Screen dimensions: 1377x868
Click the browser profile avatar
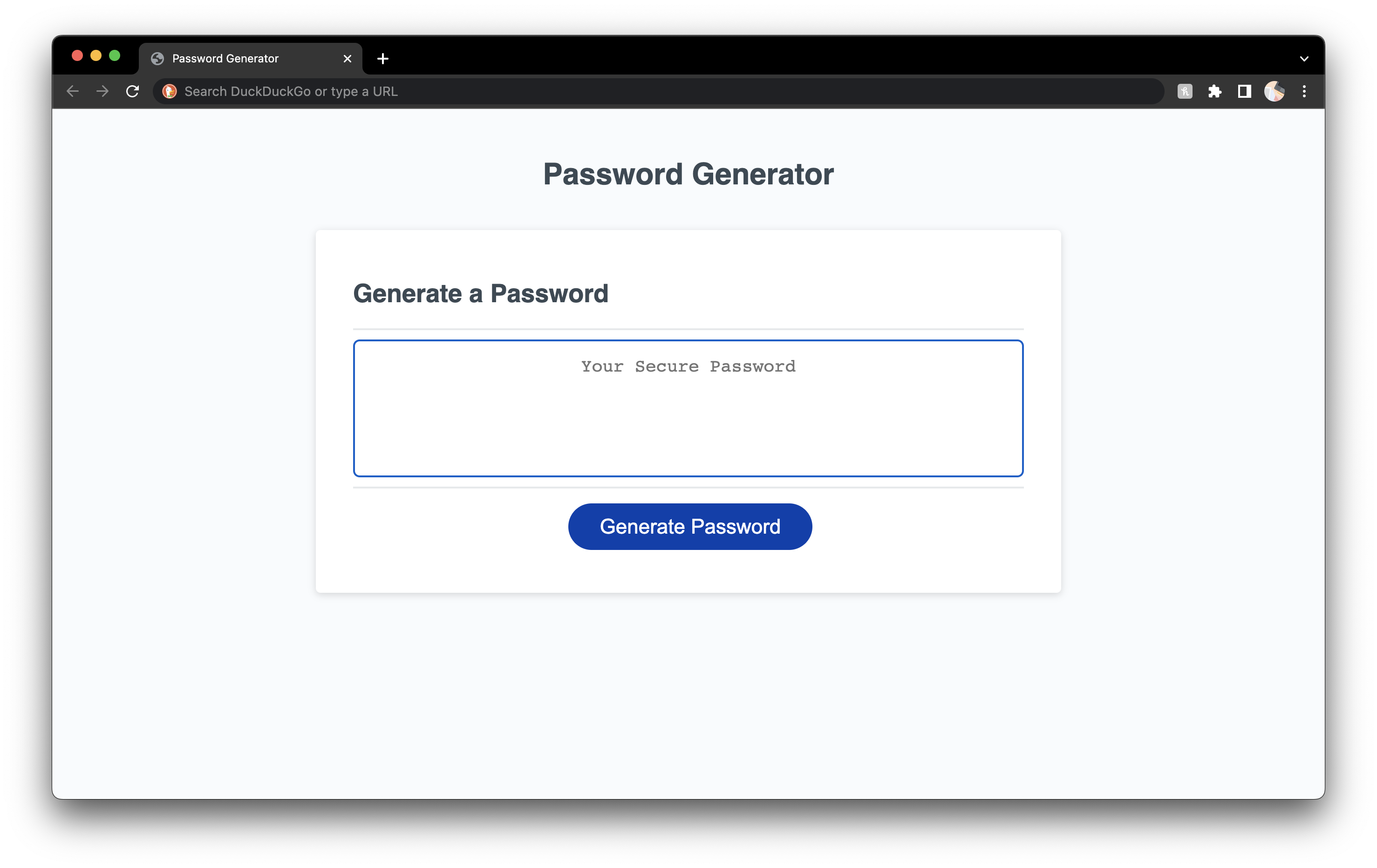[1274, 91]
